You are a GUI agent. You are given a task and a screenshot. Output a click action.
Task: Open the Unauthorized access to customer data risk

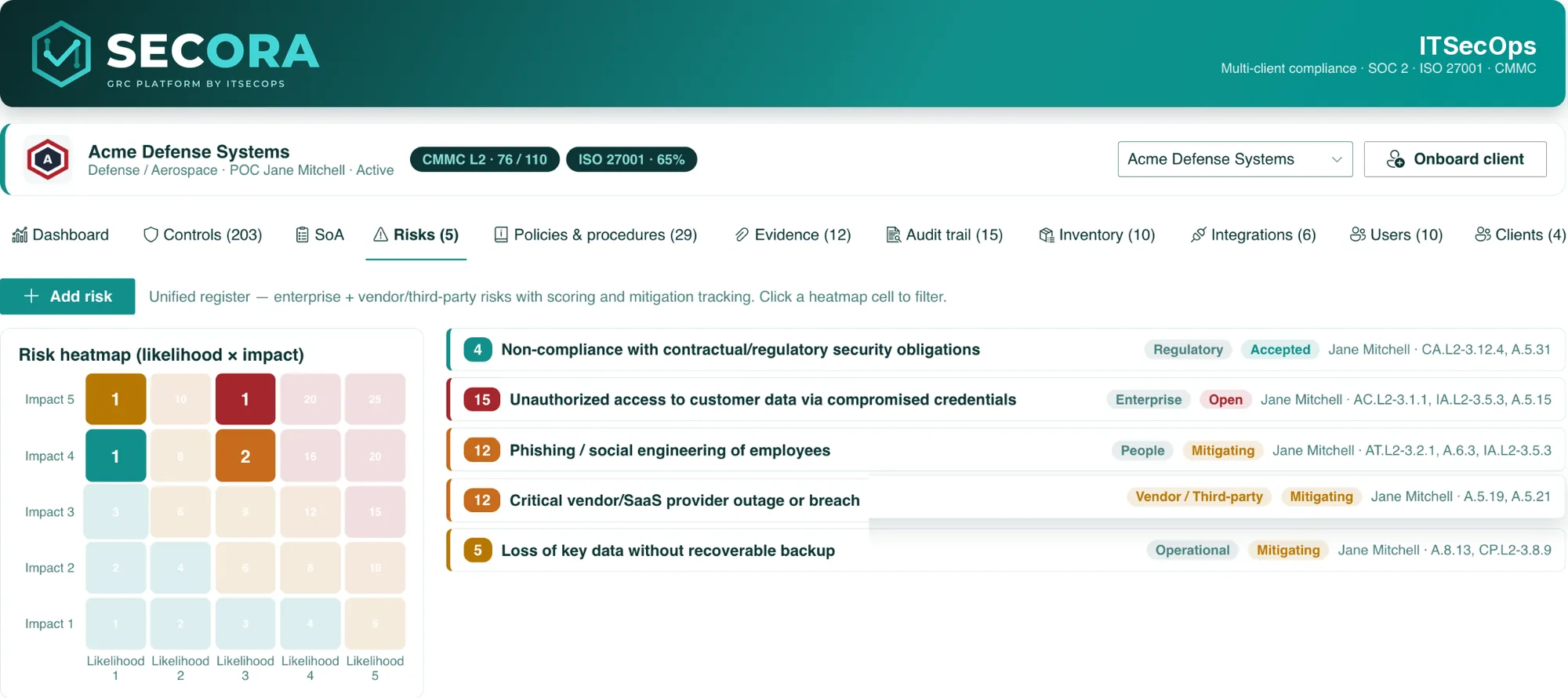pos(1005,400)
